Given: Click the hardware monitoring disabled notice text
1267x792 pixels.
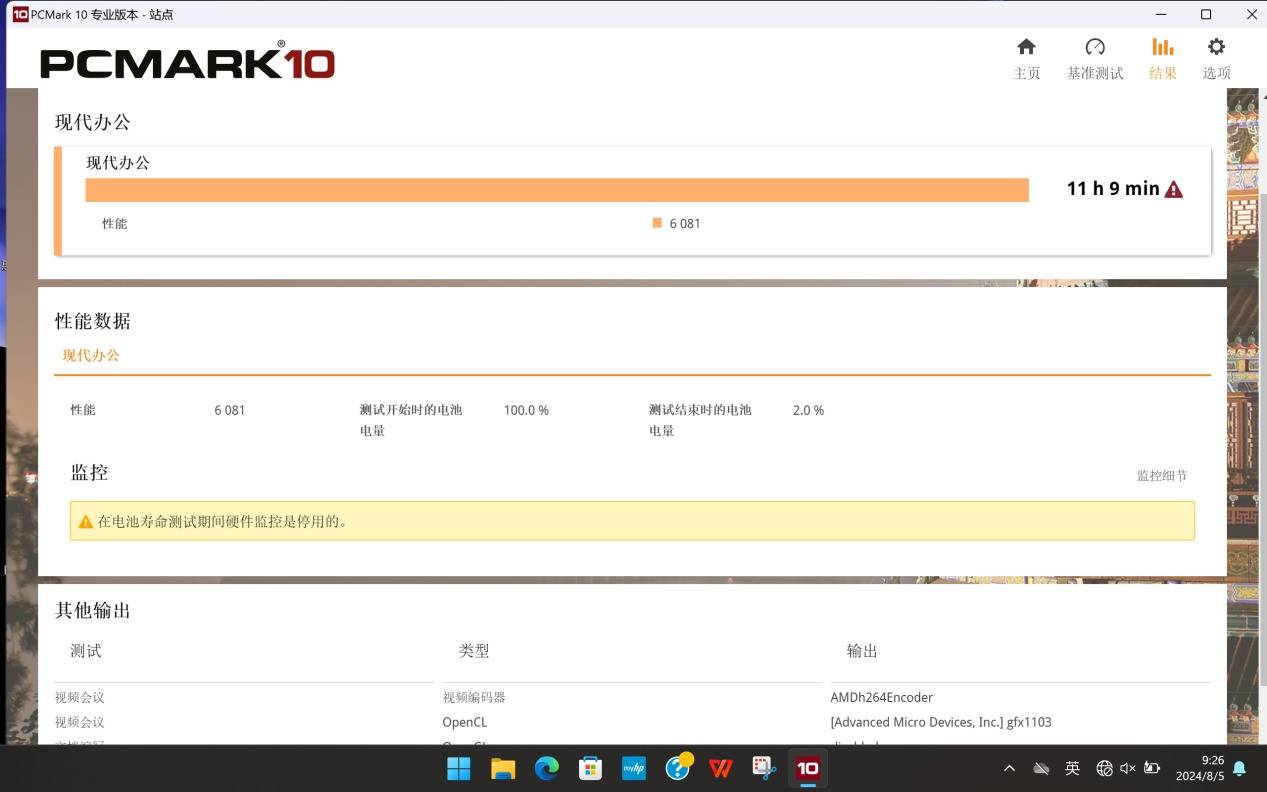Looking at the screenshot, I should pyautogui.click(x=222, y=522).
